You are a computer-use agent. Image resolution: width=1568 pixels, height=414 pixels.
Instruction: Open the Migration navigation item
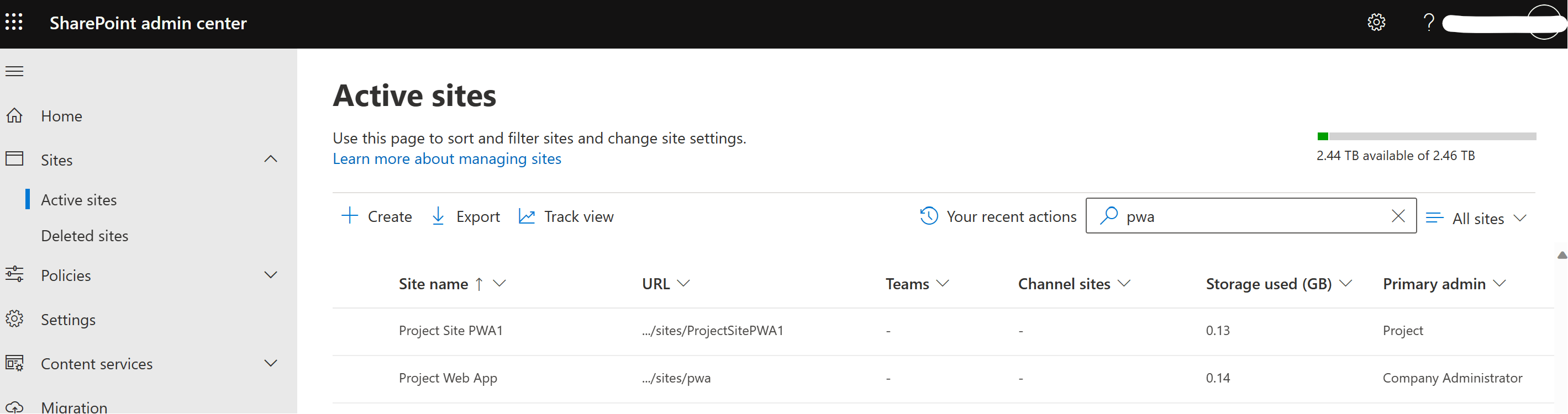click(74, 407)
